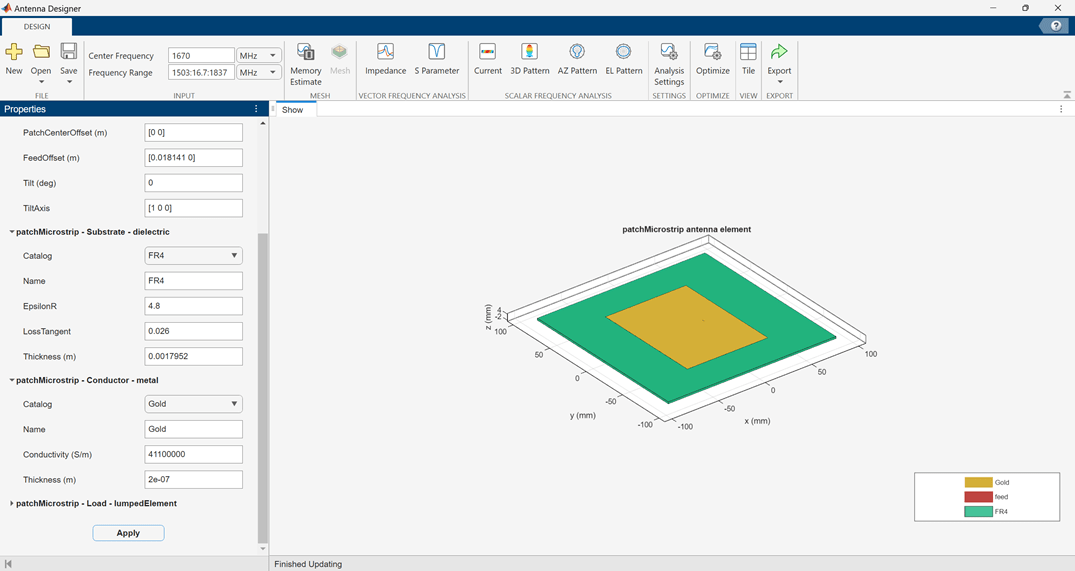
Task: Open the conductor Catalog dropdown showing Gold
Action: (x=193, y=404)
